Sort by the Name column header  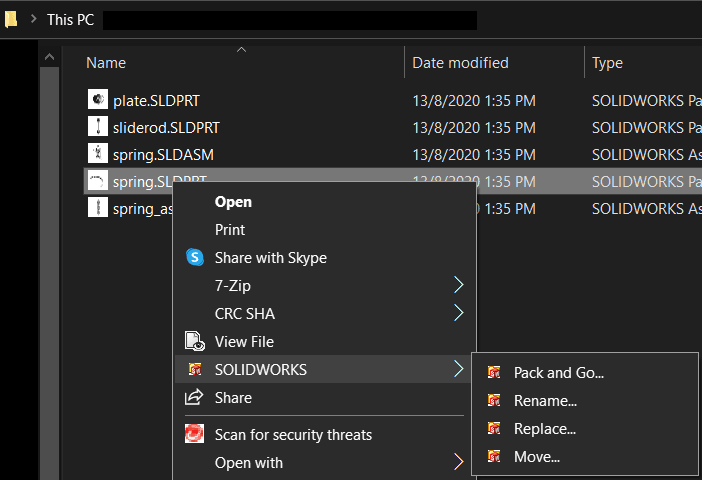pos(106,63)
